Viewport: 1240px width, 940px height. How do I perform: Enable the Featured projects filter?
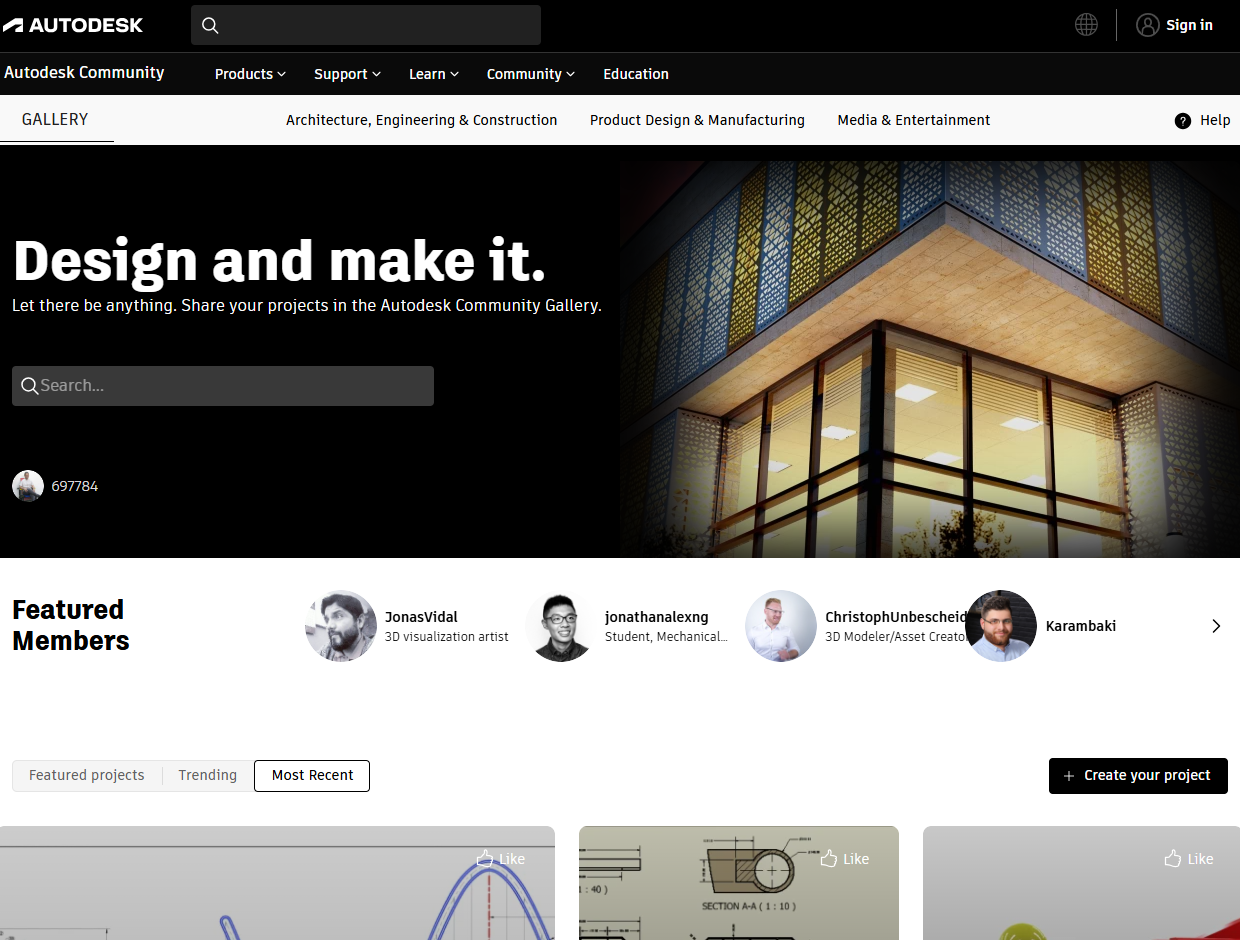tap(86, 774)
